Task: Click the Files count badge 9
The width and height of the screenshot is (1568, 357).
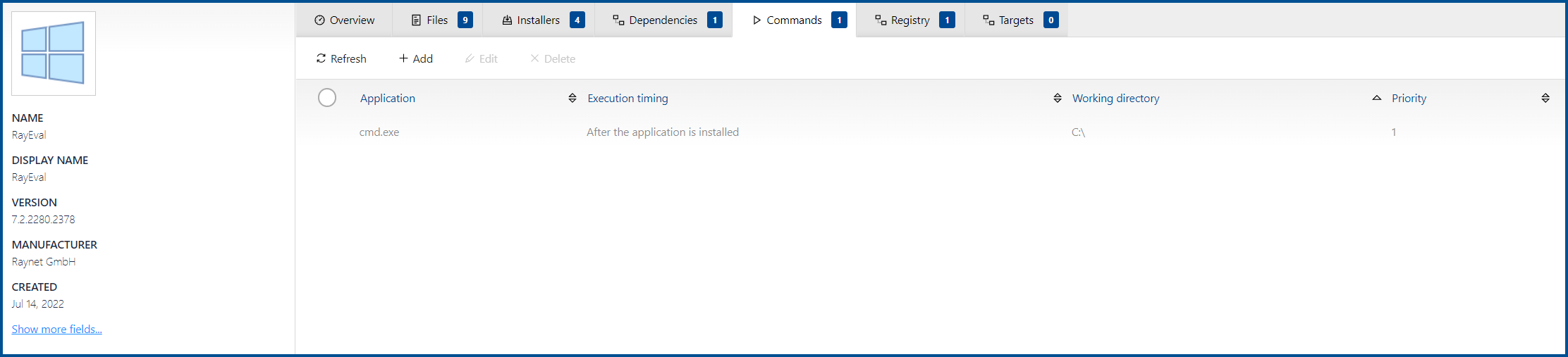Action: [x=465, y=20]
